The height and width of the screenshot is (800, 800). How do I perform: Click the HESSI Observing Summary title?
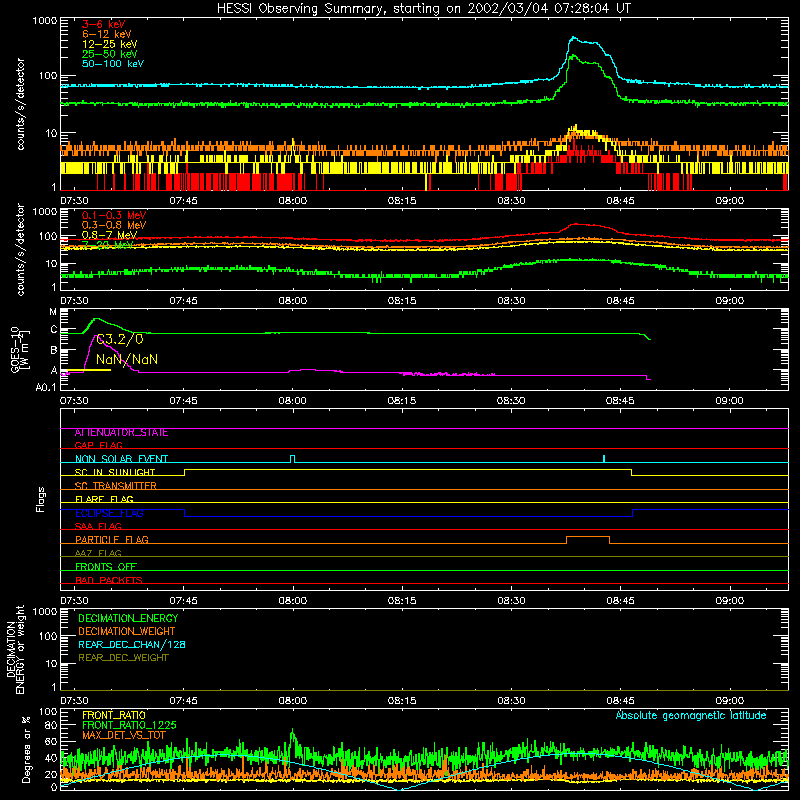tap(424, 8)
